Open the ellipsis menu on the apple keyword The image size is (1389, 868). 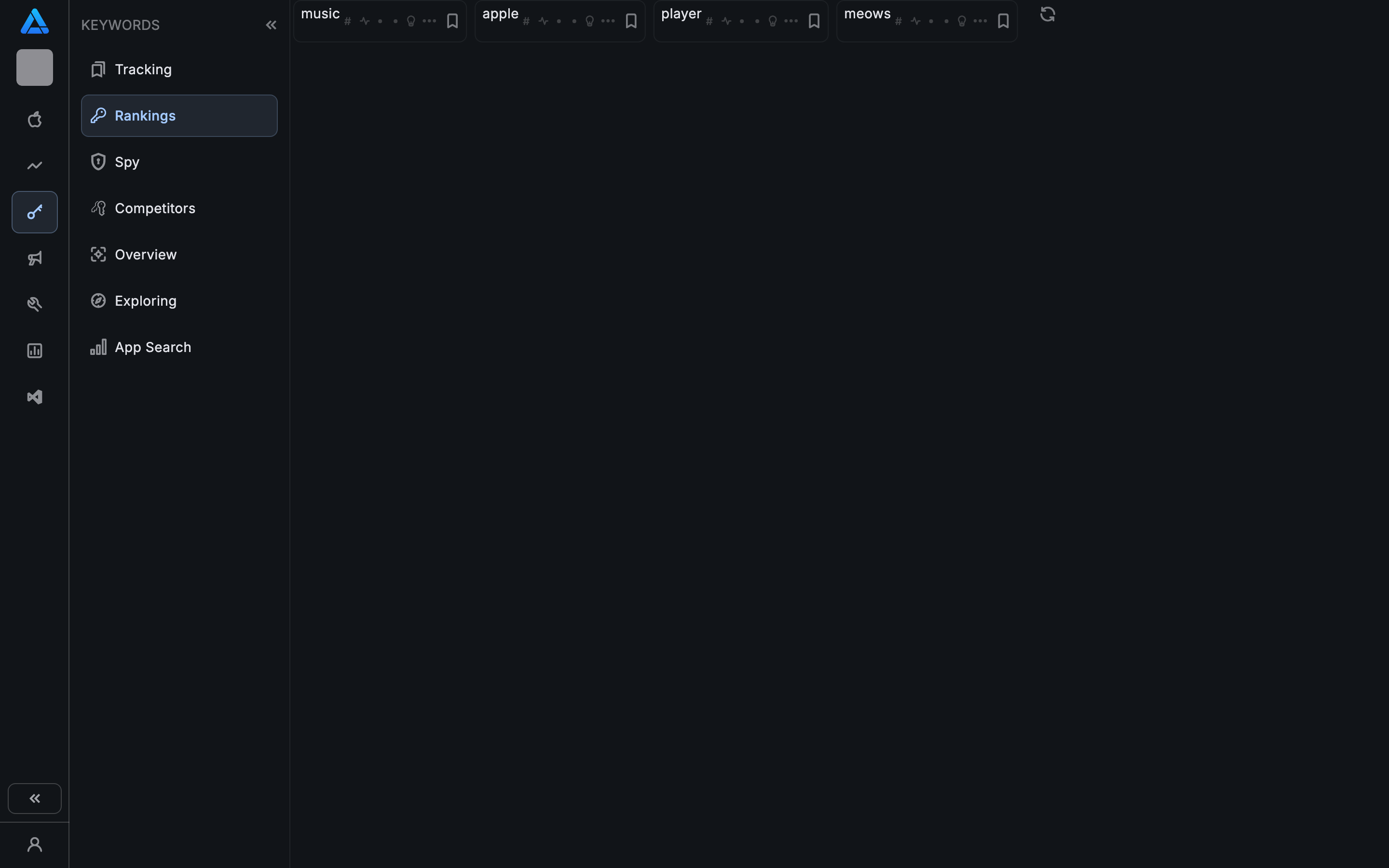609,21
